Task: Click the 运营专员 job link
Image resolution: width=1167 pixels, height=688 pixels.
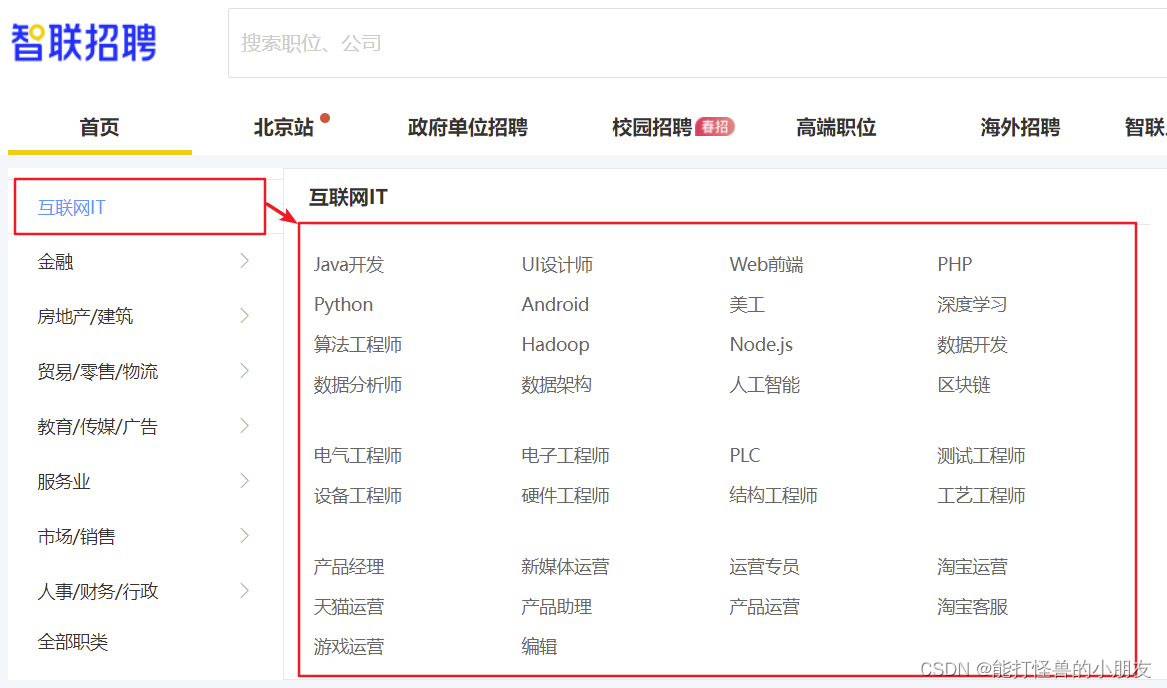Action: click(x=764, y=567)
